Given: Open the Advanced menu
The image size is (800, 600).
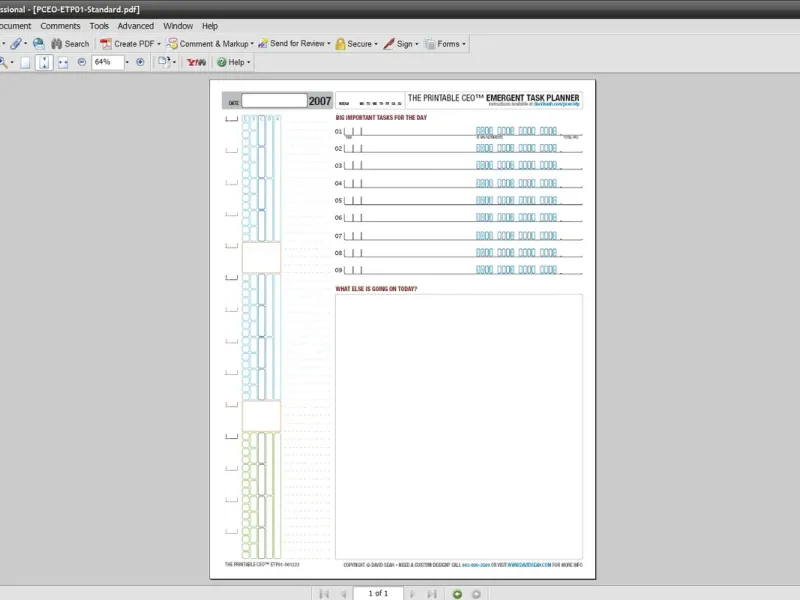Looking at the screenshot, I should pyautogui.click(x=136, y=26).
